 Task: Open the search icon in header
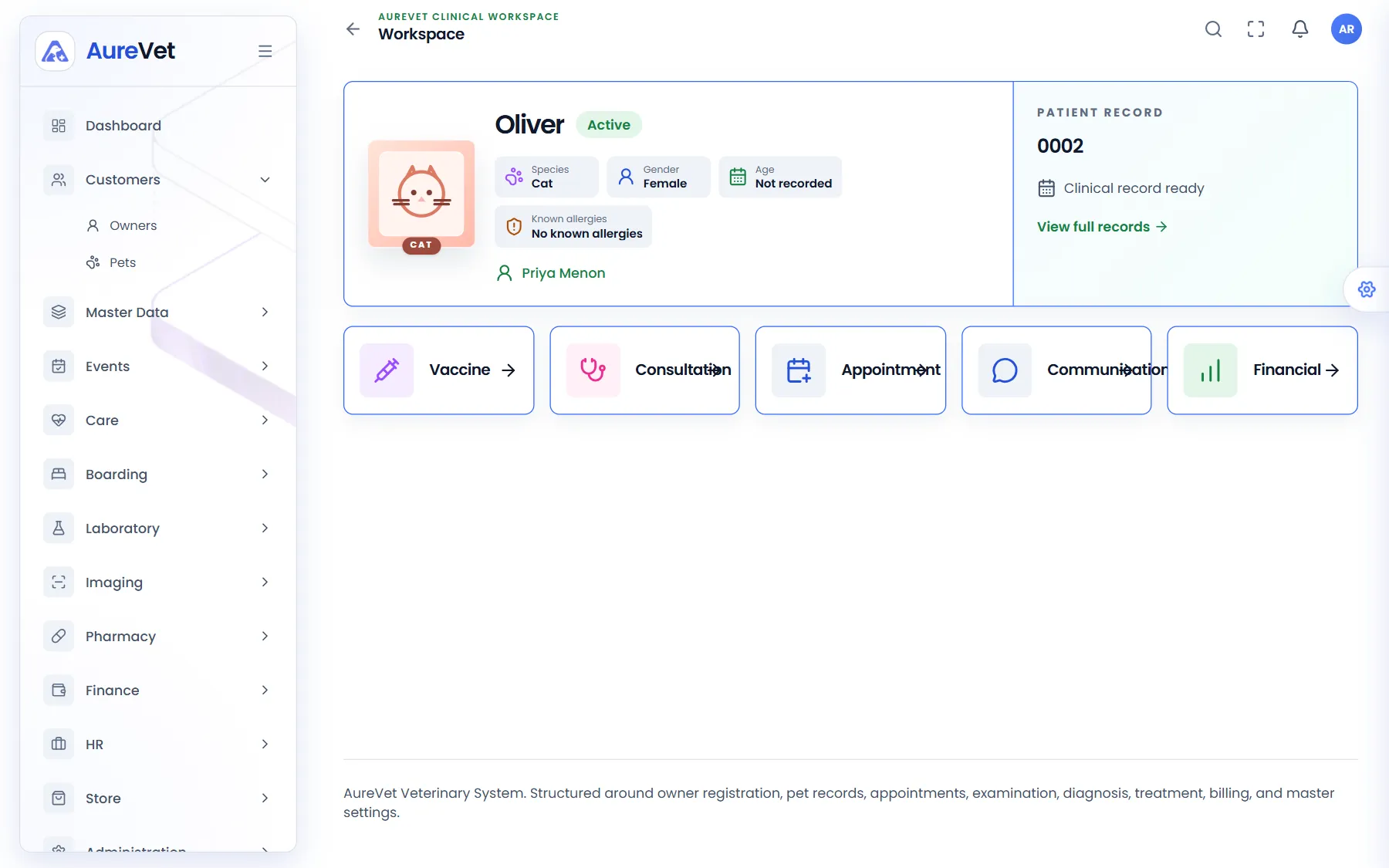click(1213, 29)
